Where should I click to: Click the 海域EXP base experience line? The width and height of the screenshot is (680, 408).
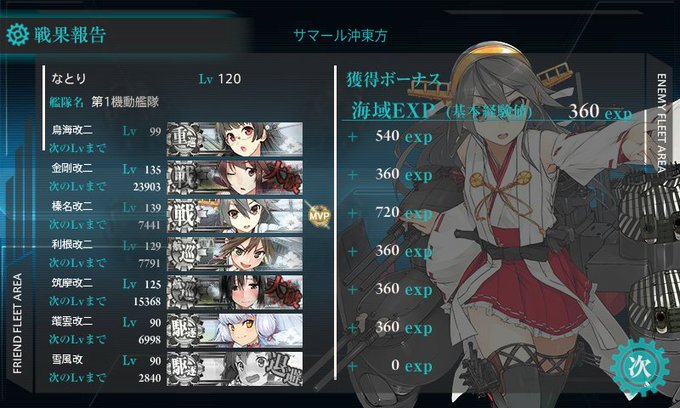491,111
